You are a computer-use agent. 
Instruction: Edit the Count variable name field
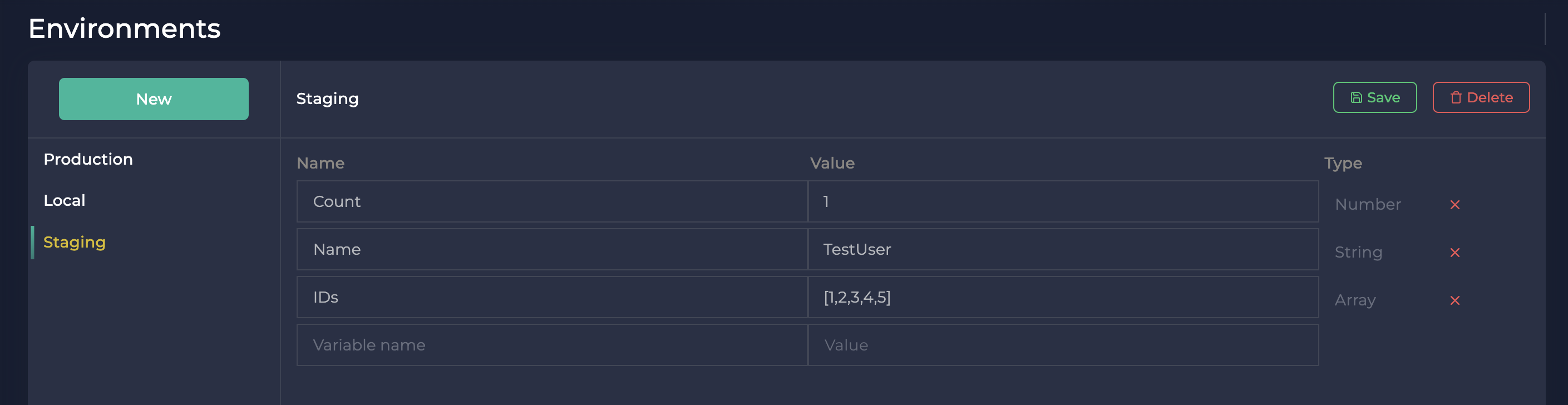point(551,201)
